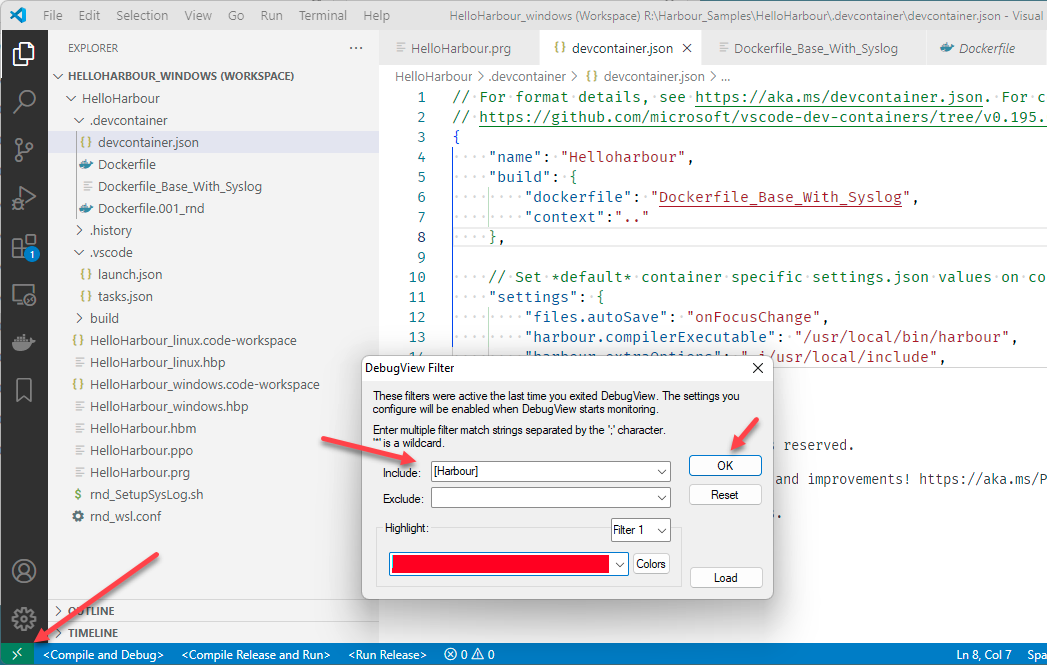Open the Run and Debug view
The width and height of the screenshot is (1047, 665).
[x=24, y=199]
